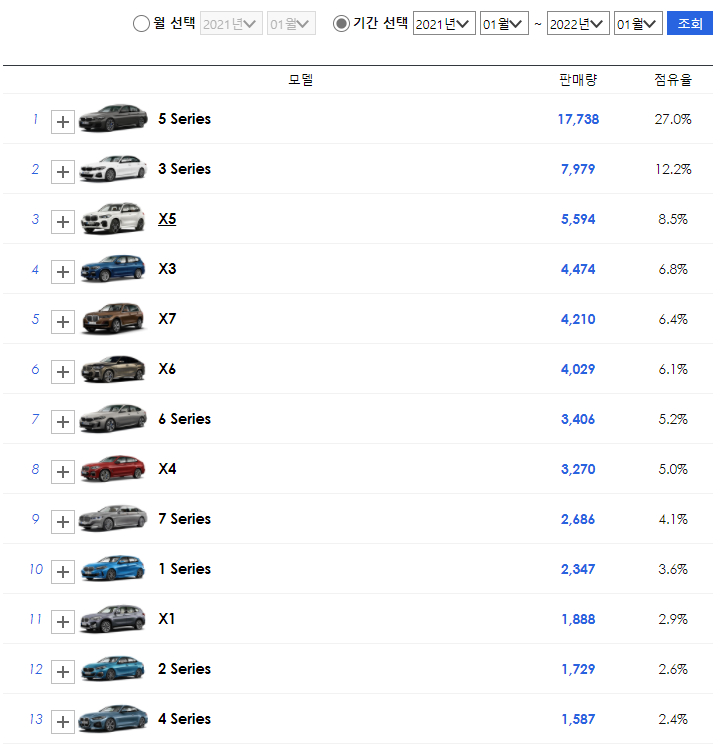
Task: Click the gray X1 car thumbnail
Action: point(113,618)
